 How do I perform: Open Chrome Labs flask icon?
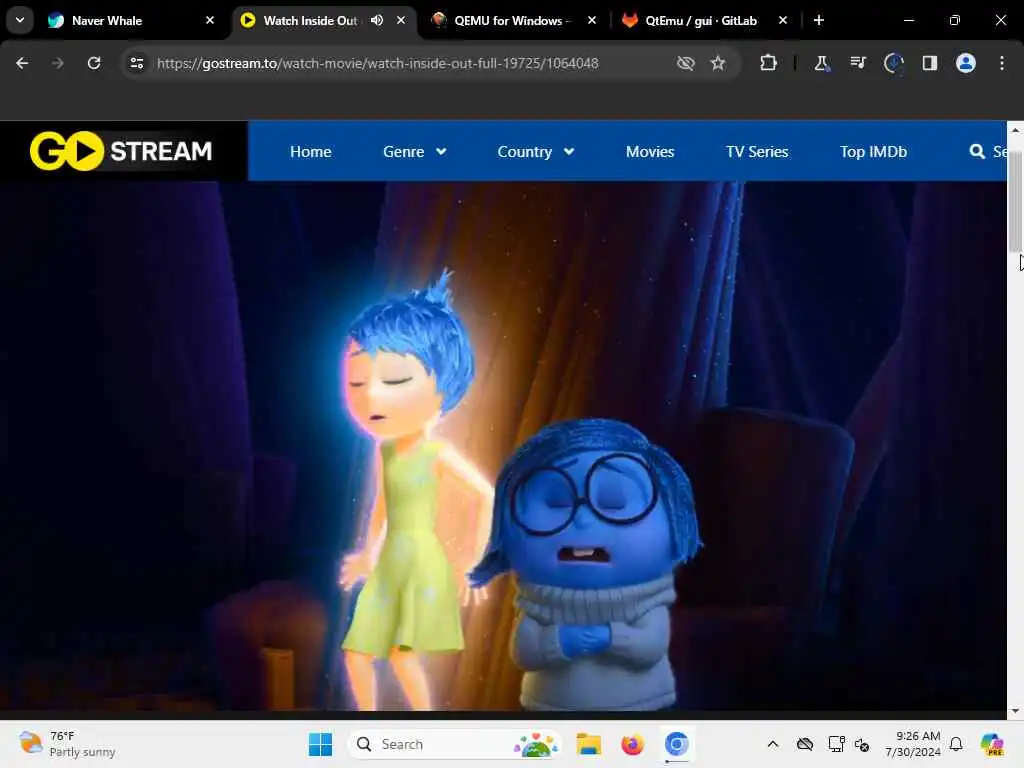click(x=821, y=63)
